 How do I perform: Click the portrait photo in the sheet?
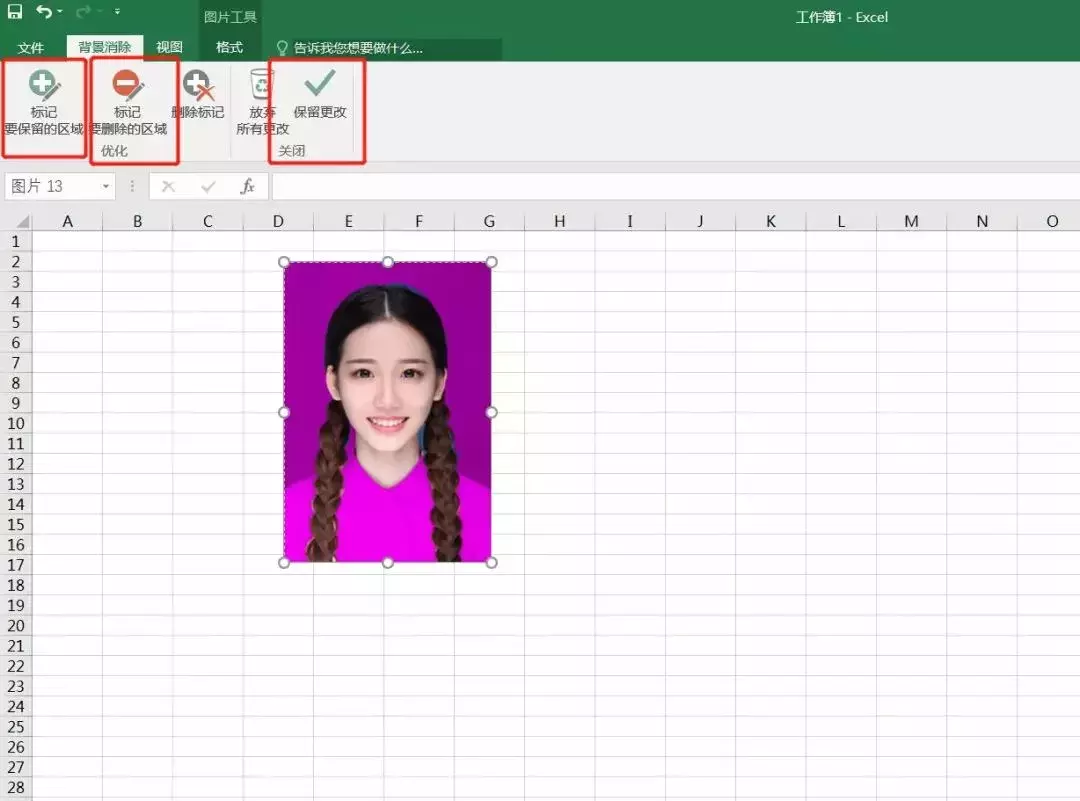point(388,413)
